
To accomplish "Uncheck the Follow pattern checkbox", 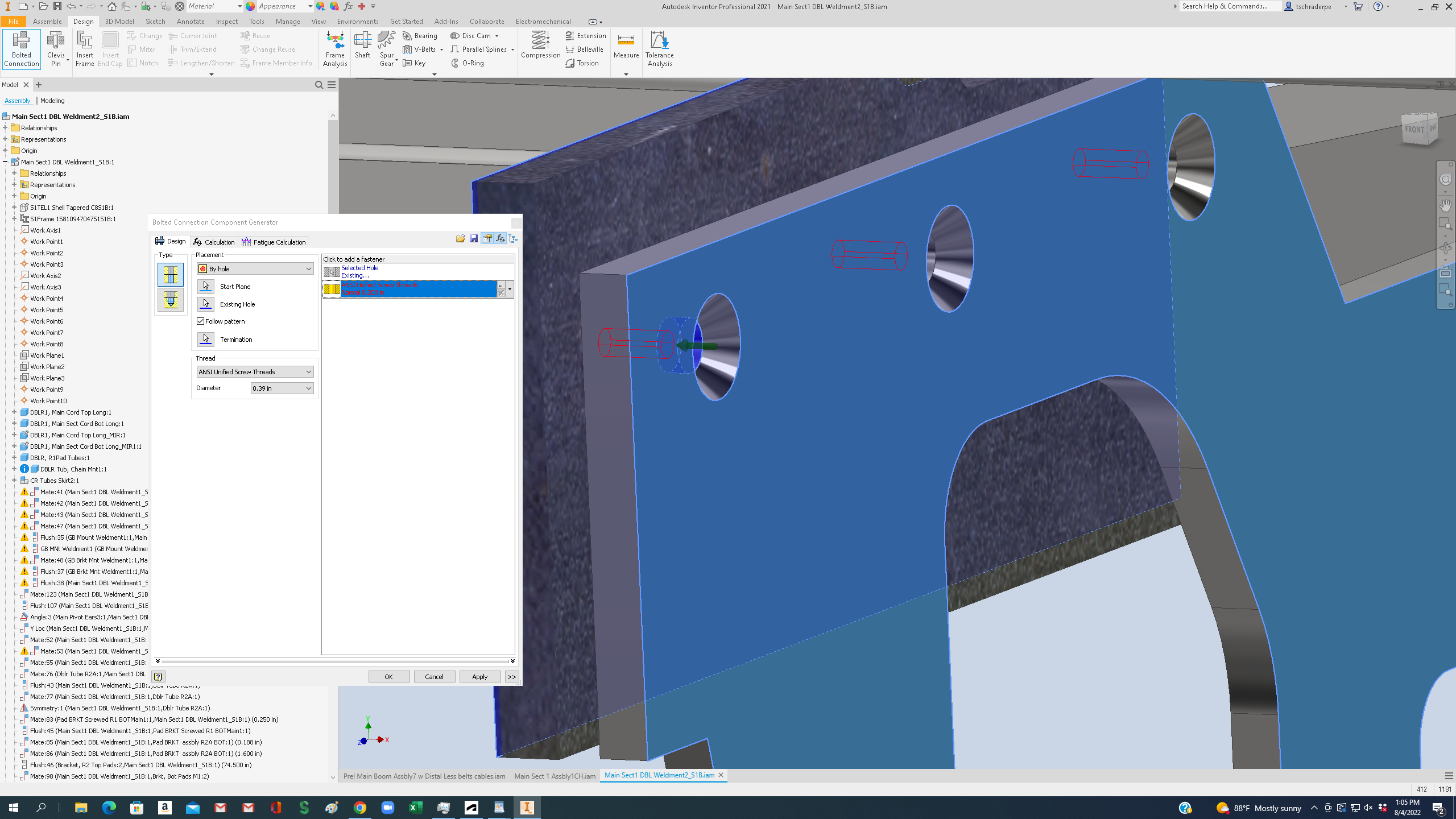I will coord(201,321).
